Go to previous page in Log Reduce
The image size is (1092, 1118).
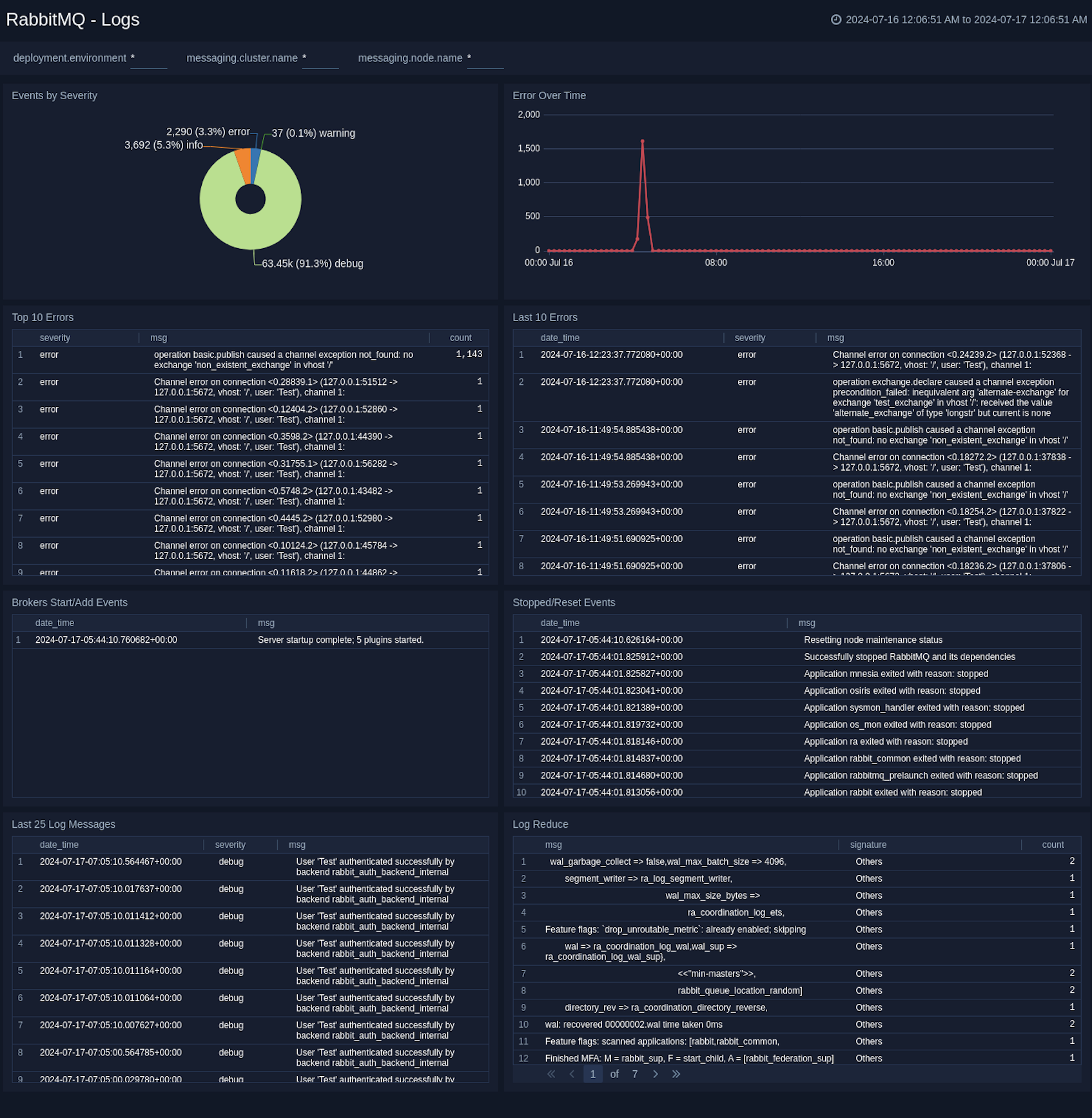point(572,1074)
